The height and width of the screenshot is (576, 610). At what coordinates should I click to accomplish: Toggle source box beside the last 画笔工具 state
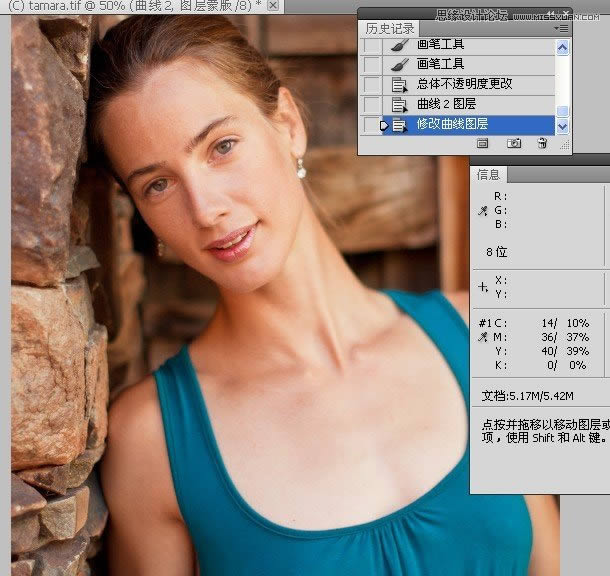pos(371,65)
